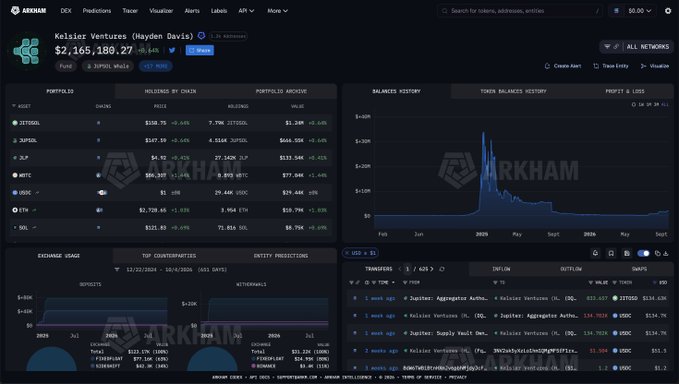
Task: Expand the More menu
Action: click(x=277, y=11)
